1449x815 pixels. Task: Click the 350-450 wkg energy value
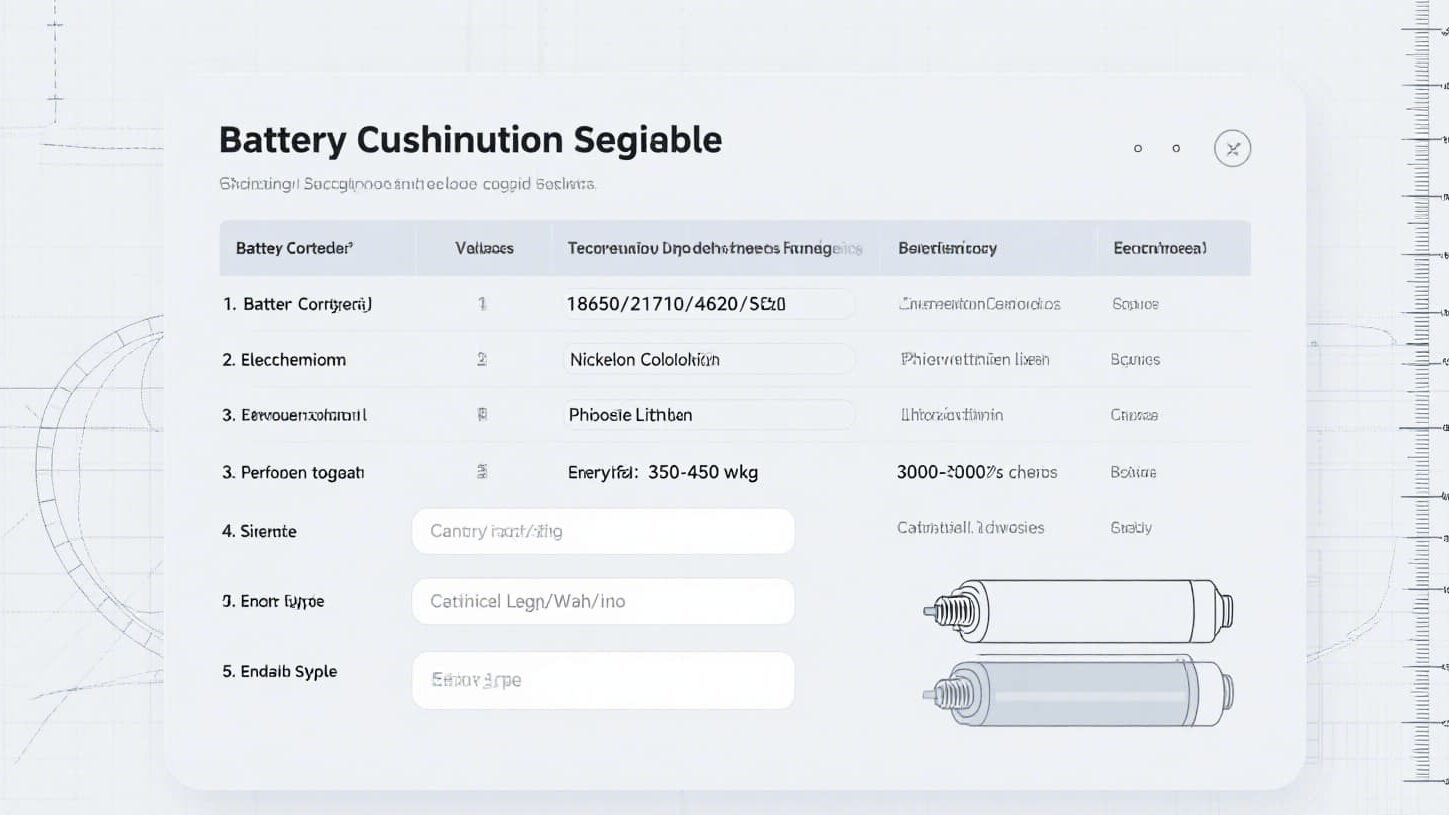[x=702, y=472]
